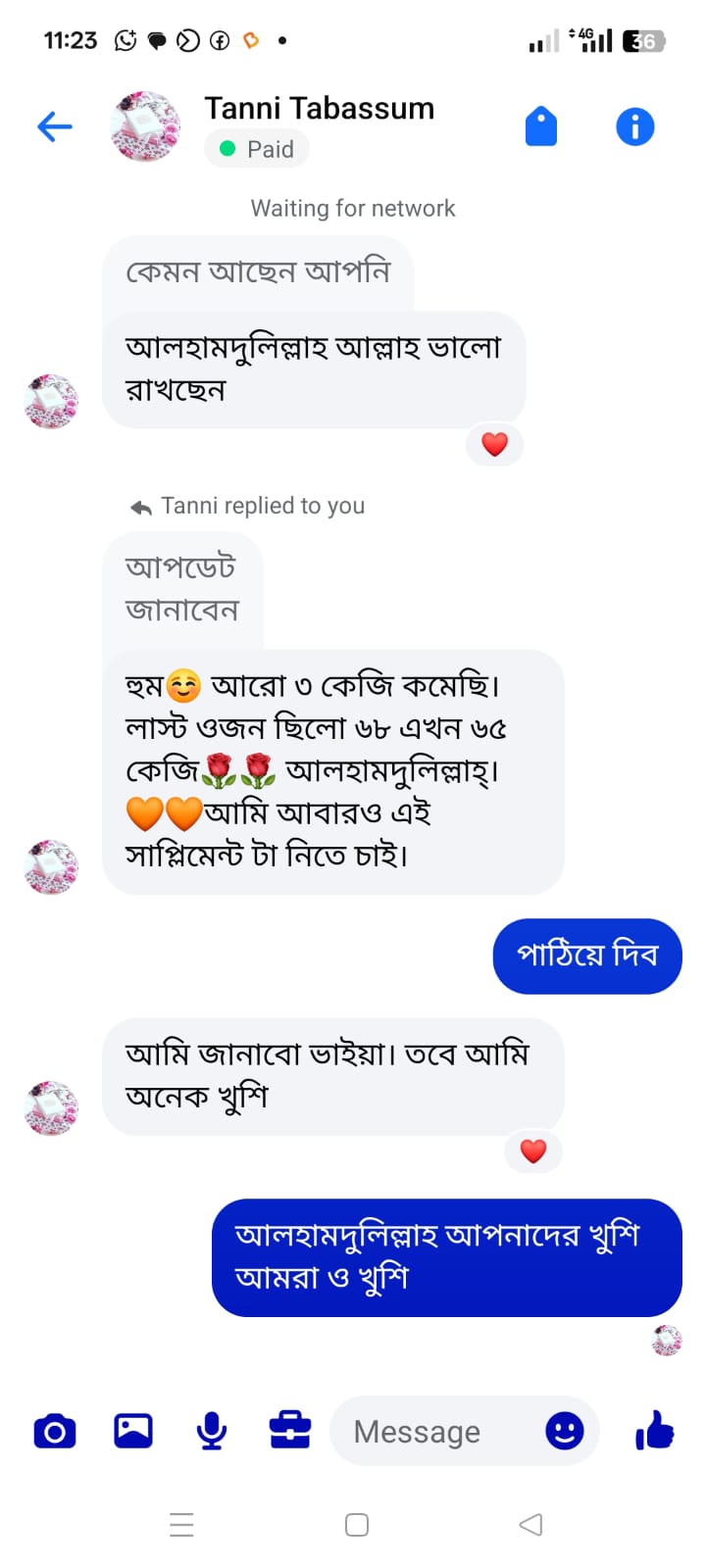
Task: Open the camera icon
Action: [55, 1432]
